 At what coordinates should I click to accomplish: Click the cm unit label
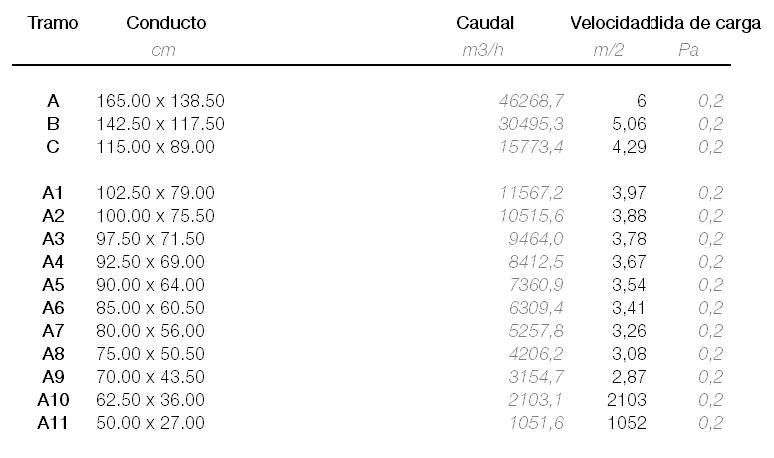coord(163,50)
